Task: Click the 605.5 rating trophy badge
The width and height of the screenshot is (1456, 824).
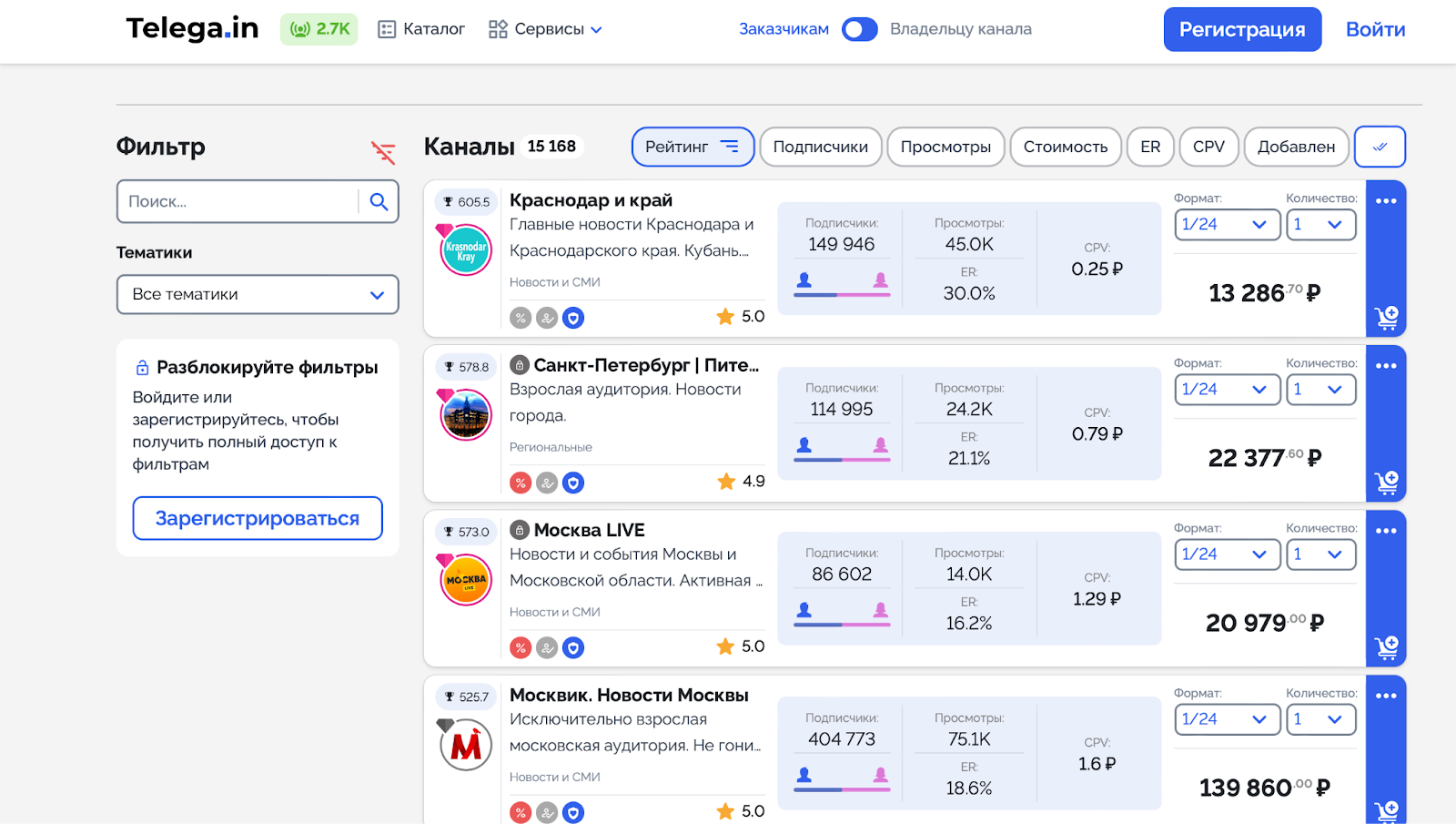Action: click(466, 202)
